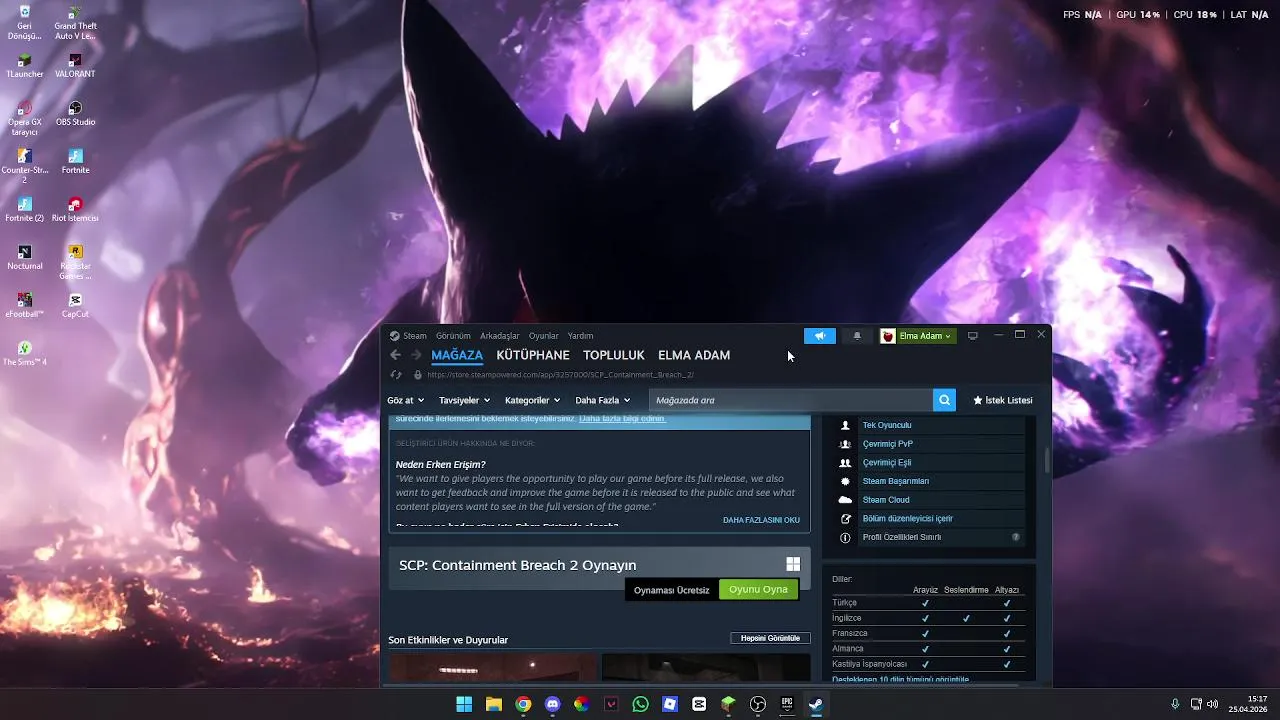Go back with the Steam back arrow

click(395, 355)
